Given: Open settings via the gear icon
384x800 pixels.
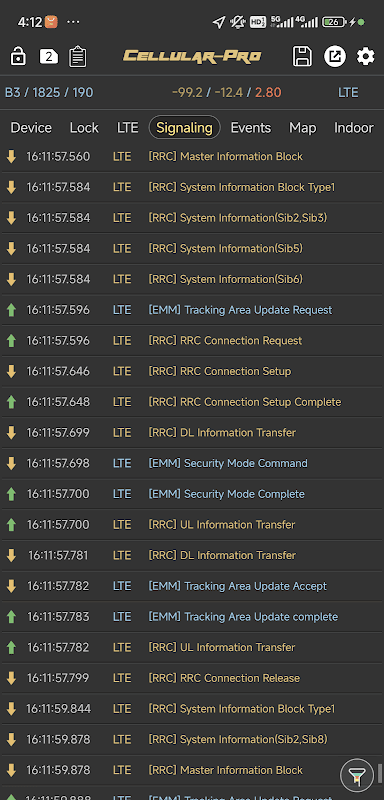Looking at the screenshot, I should pos(366,56).
